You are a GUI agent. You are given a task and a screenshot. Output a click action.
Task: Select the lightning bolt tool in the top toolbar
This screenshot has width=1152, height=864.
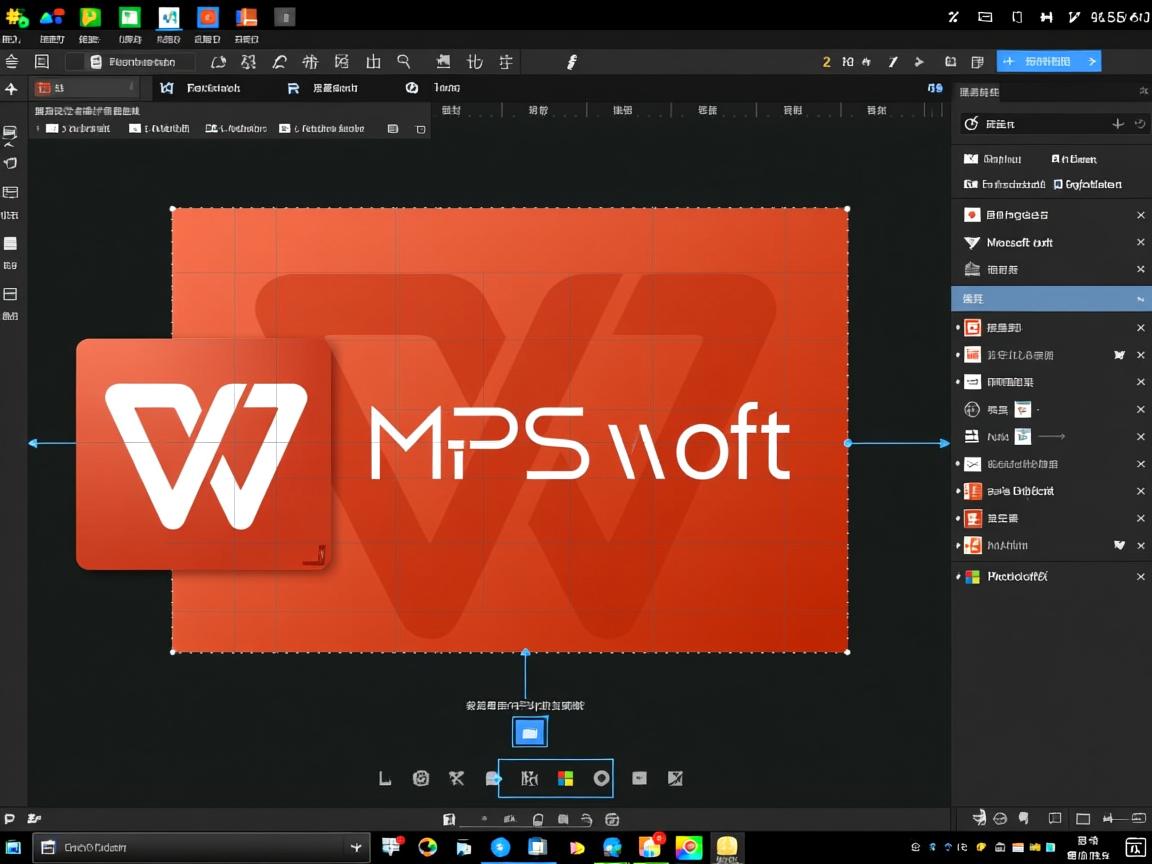click(571, 62)
